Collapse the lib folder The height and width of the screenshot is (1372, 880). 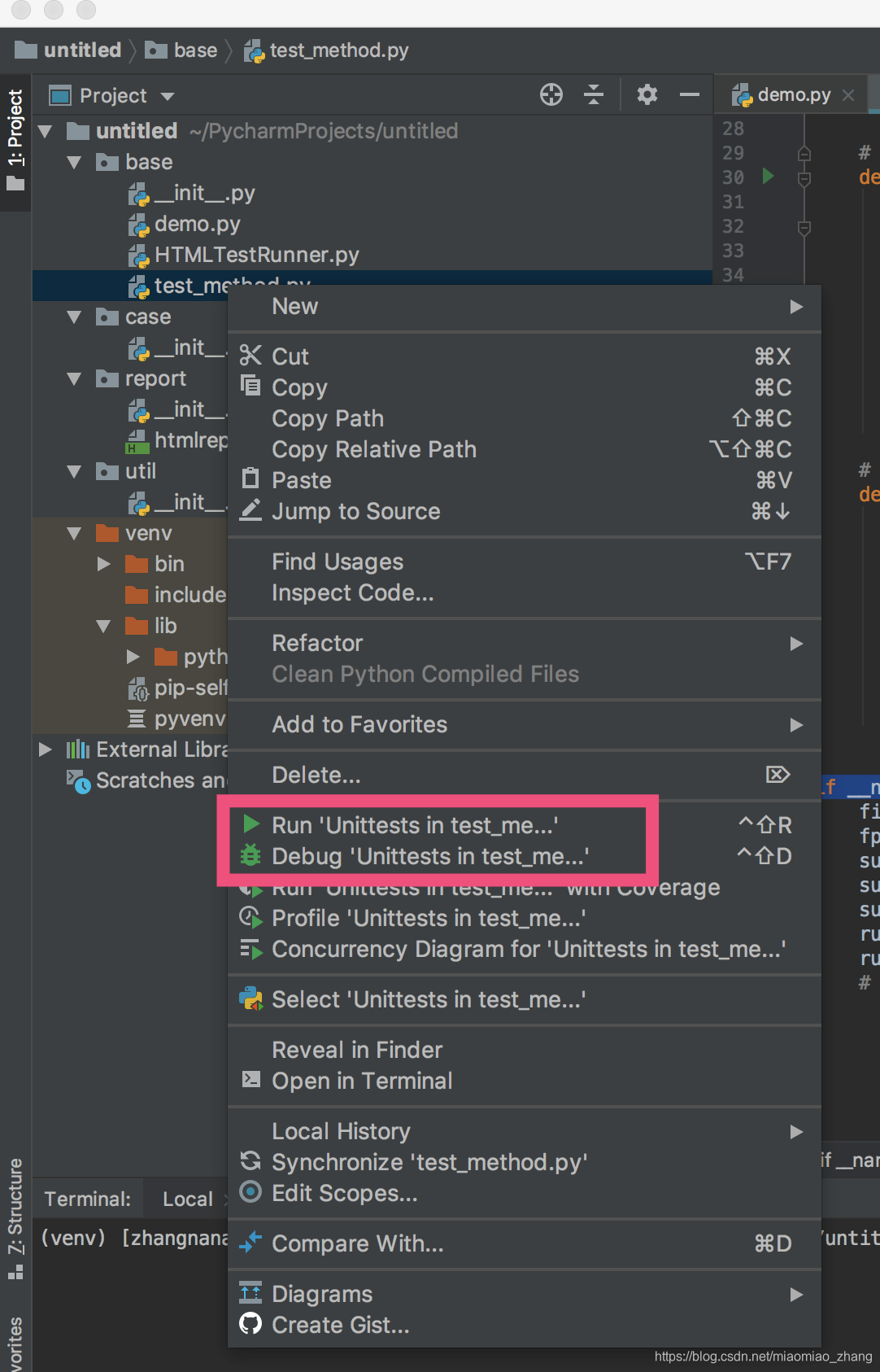pos(103,626)
